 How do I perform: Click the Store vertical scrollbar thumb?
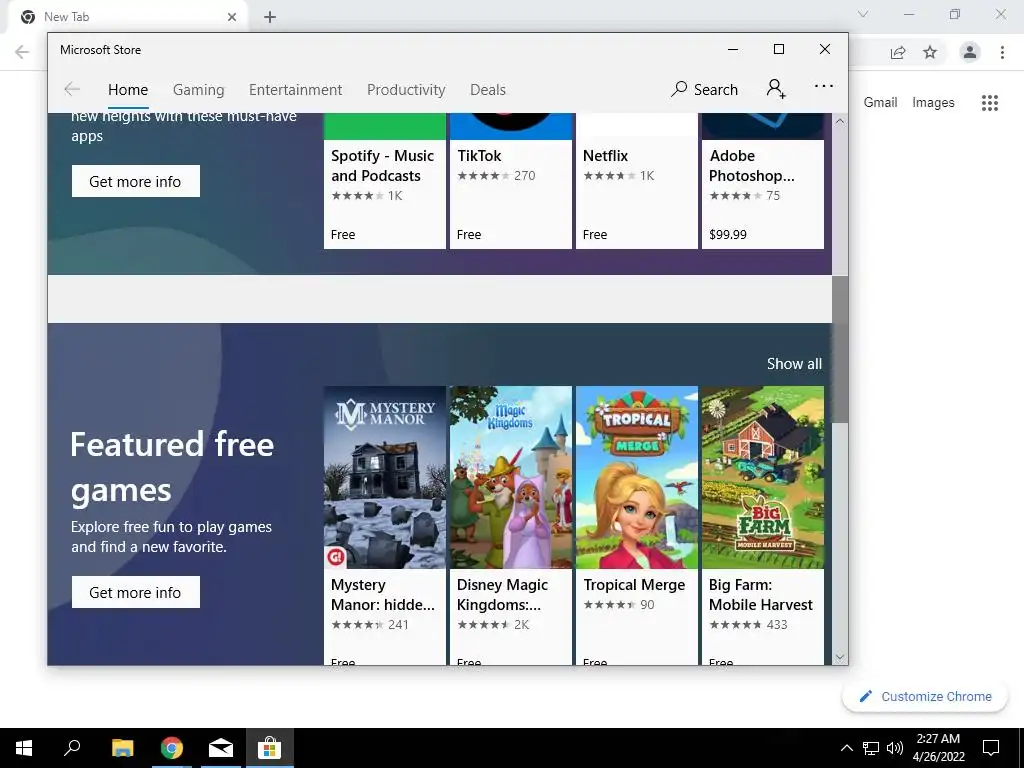(x=840, y=349)
